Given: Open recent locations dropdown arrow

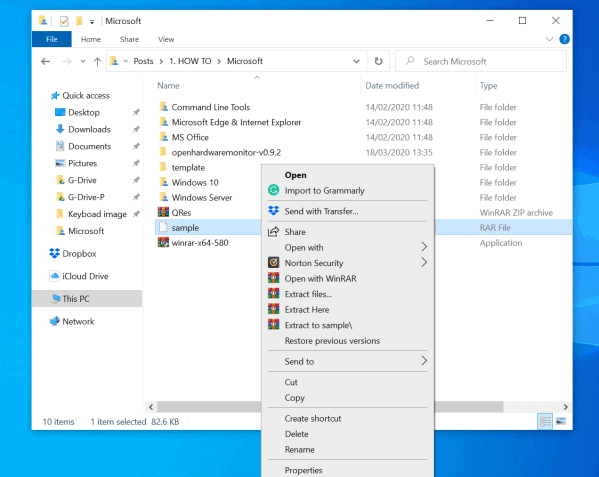Looking at the screenshot, I should (x=83, y=61).
